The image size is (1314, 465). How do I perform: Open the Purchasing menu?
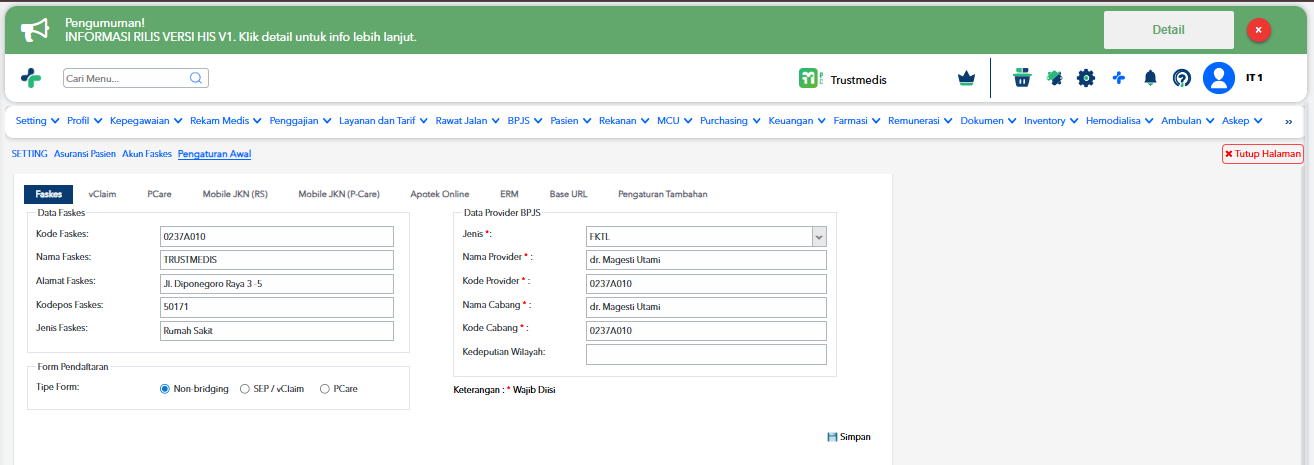(731, 121)
